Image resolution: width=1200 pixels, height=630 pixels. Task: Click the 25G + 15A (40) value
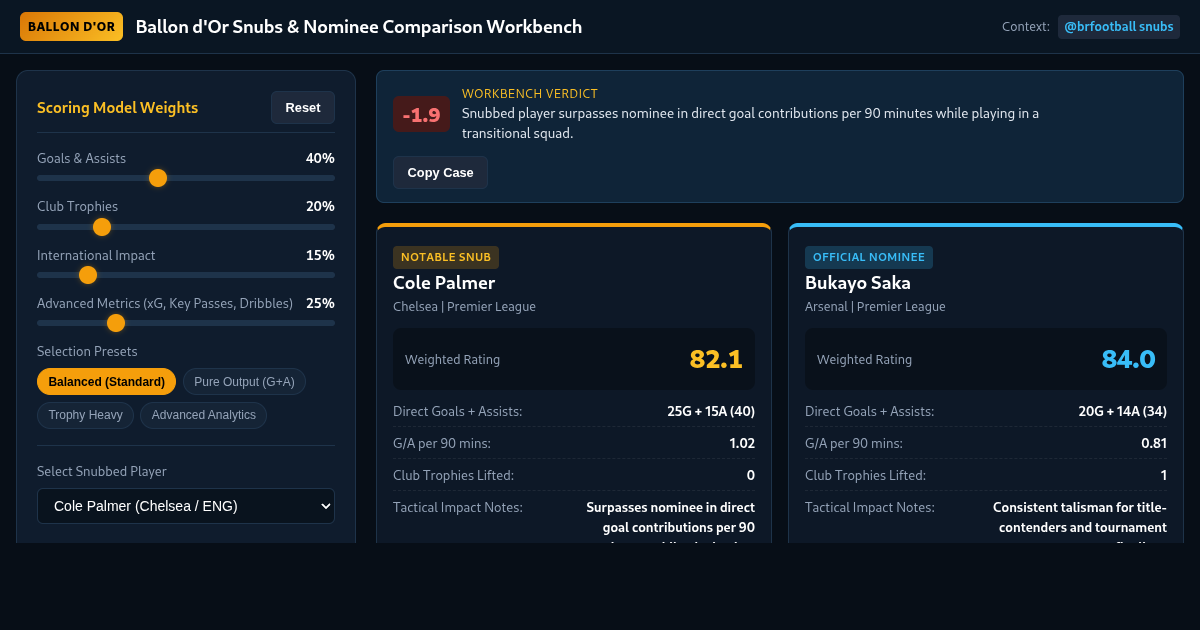pyautogui.click(x=711, y=411)
